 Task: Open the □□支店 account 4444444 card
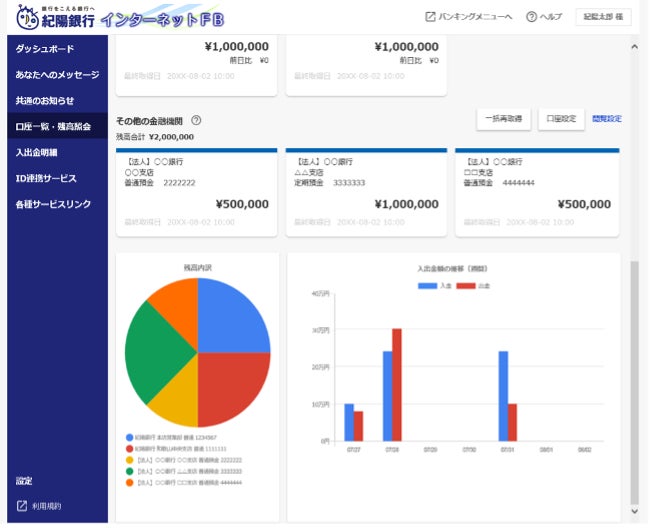(x=537, y=192)
